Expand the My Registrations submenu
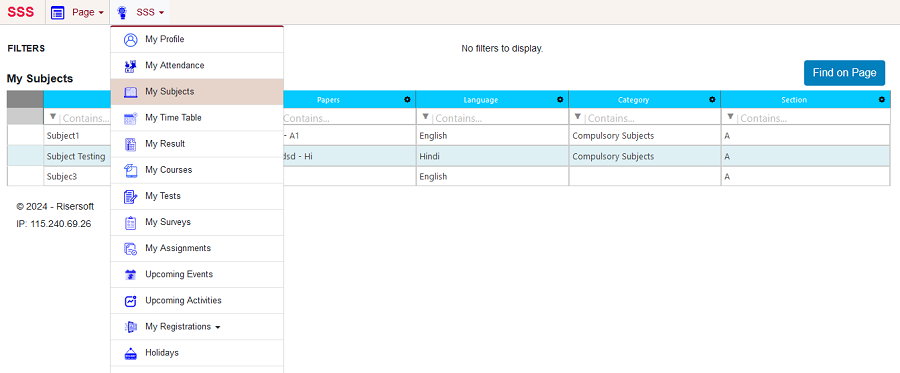900x373 pixels. [197, 327]
